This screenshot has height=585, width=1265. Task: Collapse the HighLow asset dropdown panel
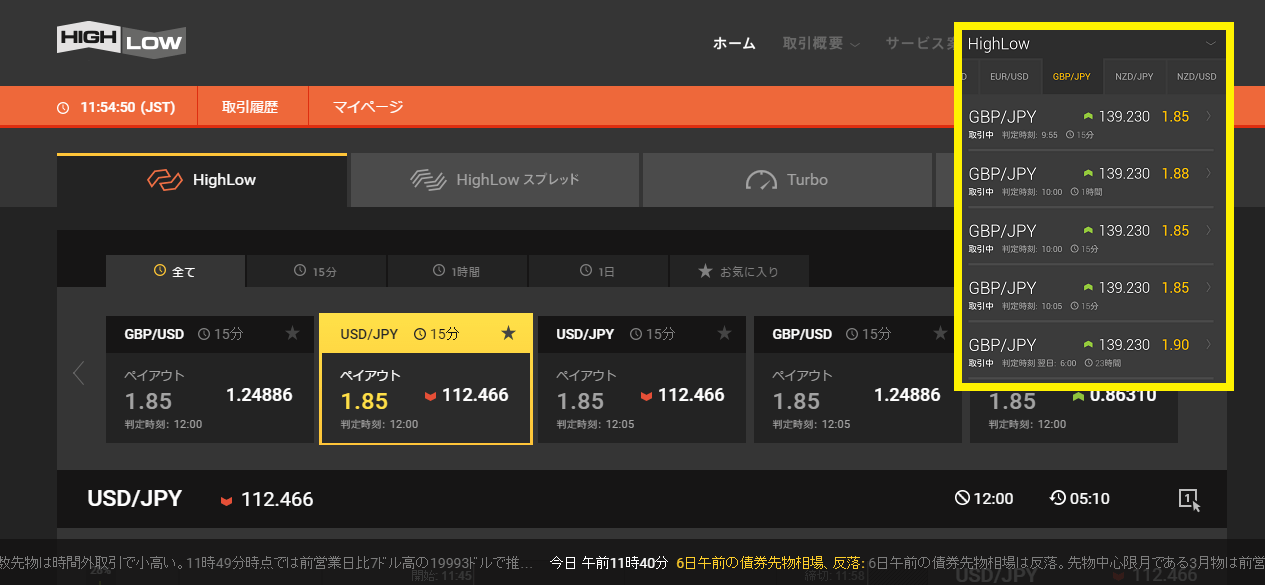1210,44
